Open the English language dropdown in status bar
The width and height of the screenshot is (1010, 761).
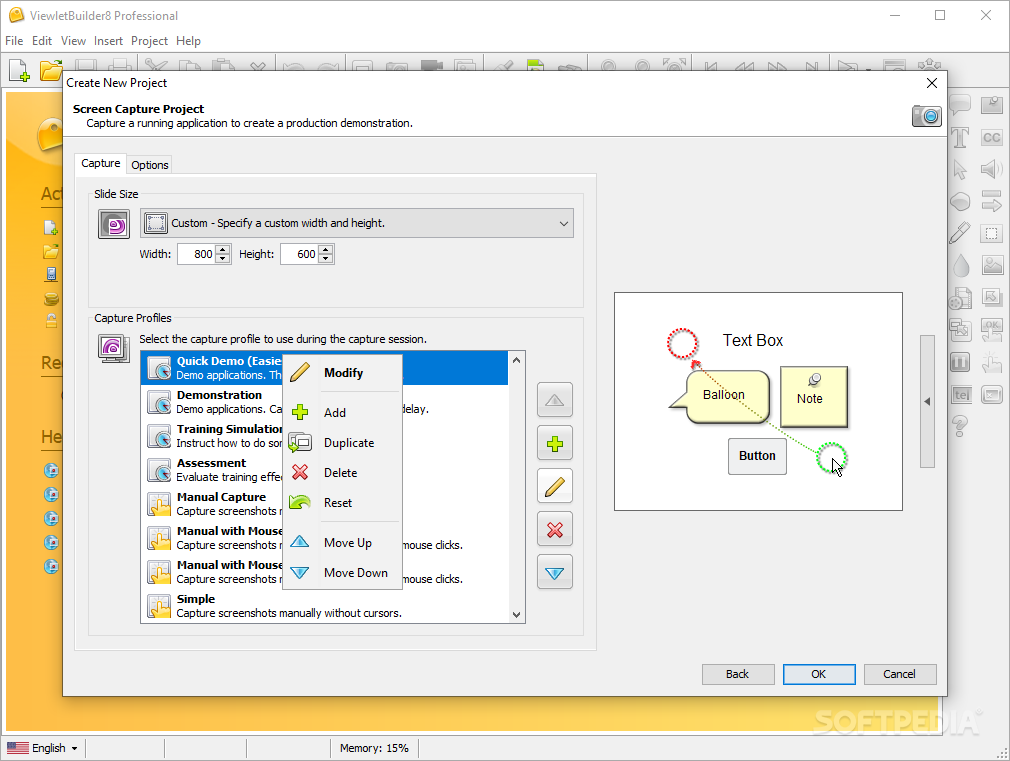43,748
